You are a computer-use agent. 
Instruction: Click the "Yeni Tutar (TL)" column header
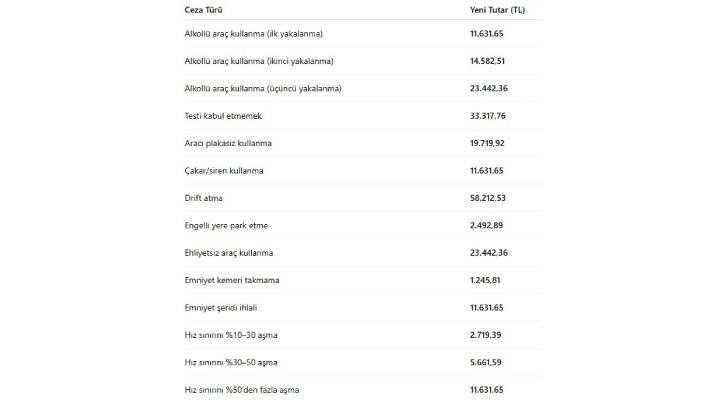click(x=497, y=10)
